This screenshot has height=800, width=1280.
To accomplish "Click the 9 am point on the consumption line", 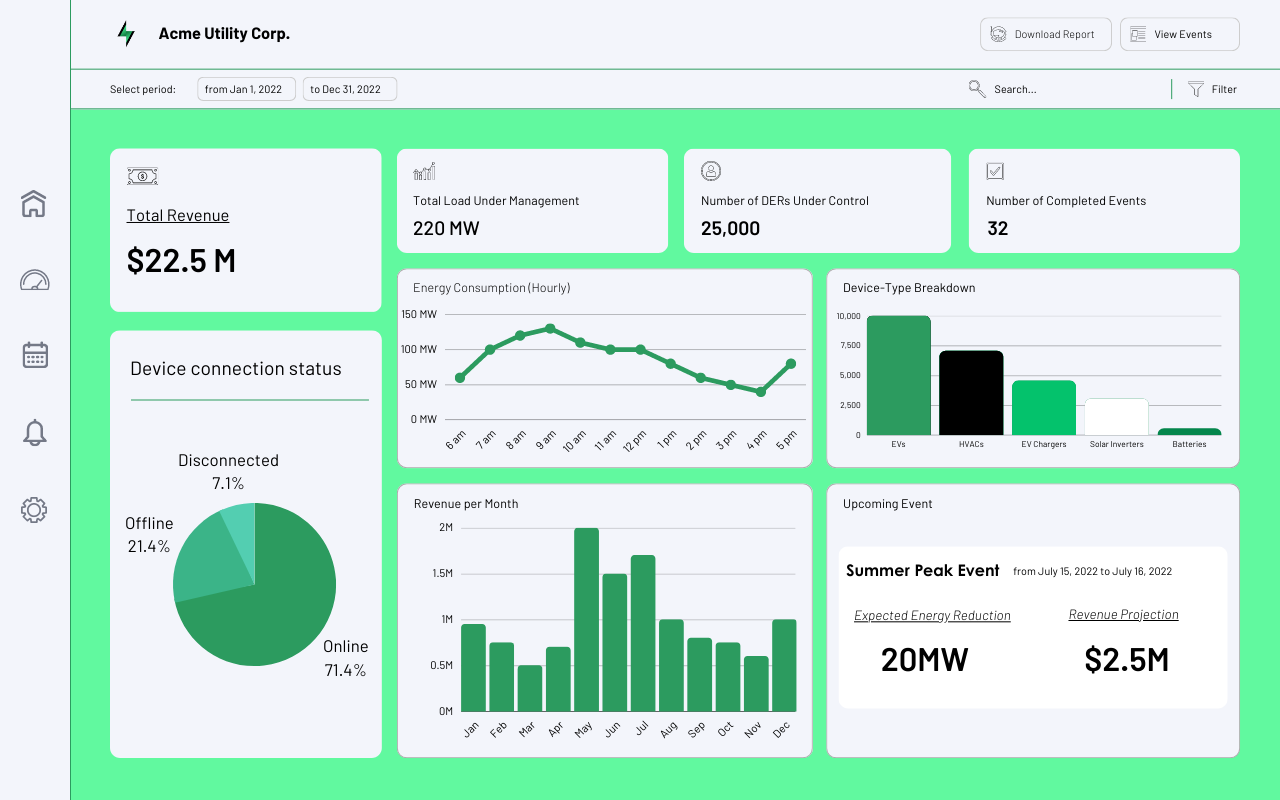I will pyautogui.click(x=550, y=328).
